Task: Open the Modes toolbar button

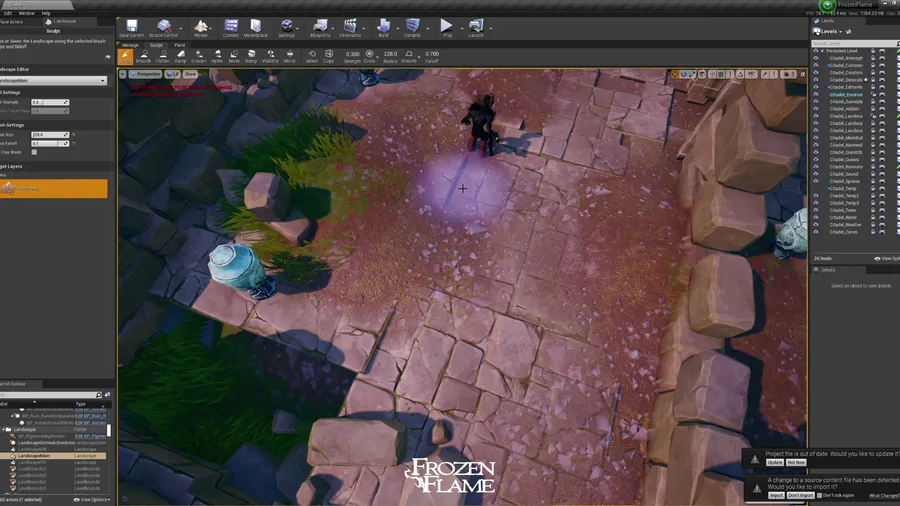Action: tap(201, 28)
